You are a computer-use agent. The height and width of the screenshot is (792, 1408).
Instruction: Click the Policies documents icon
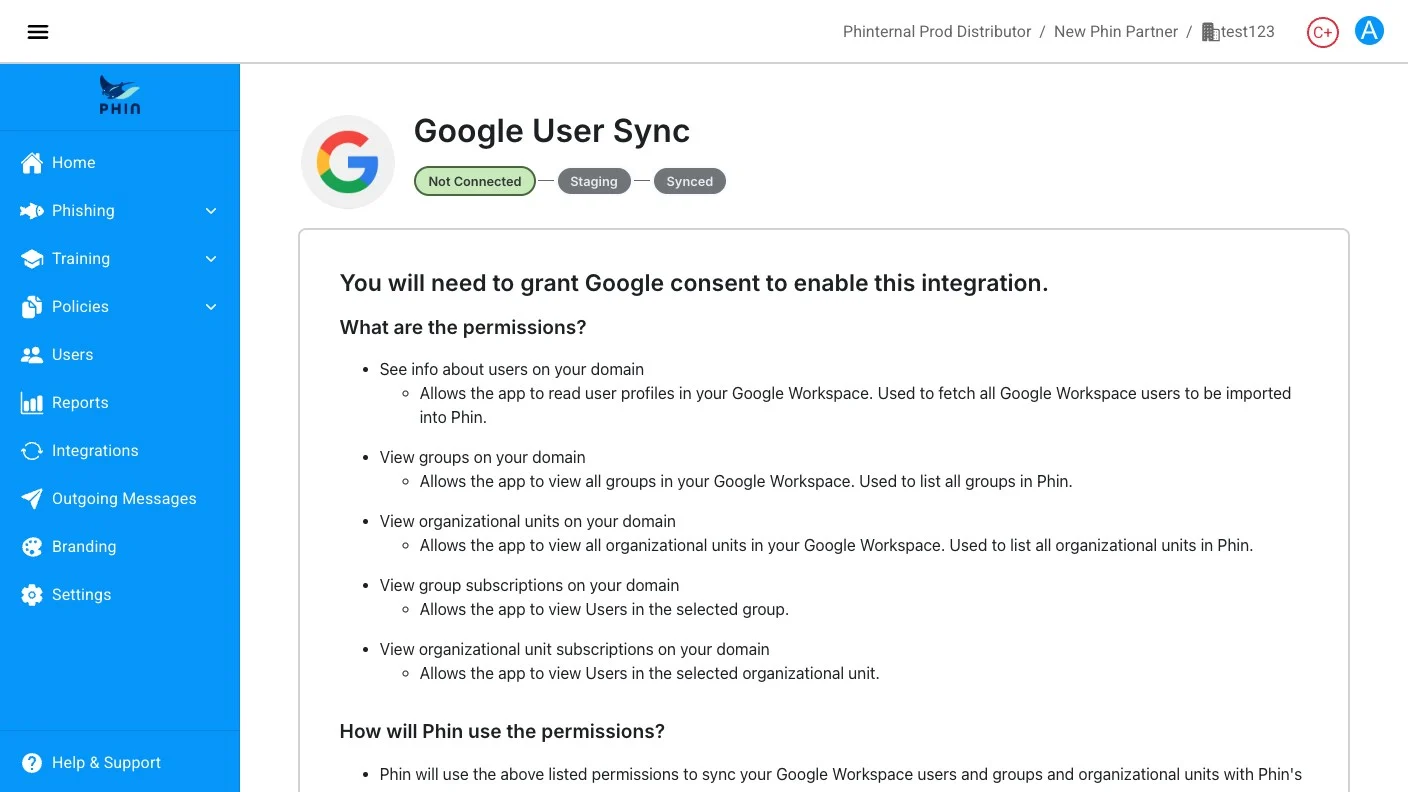tap(32, 307)
